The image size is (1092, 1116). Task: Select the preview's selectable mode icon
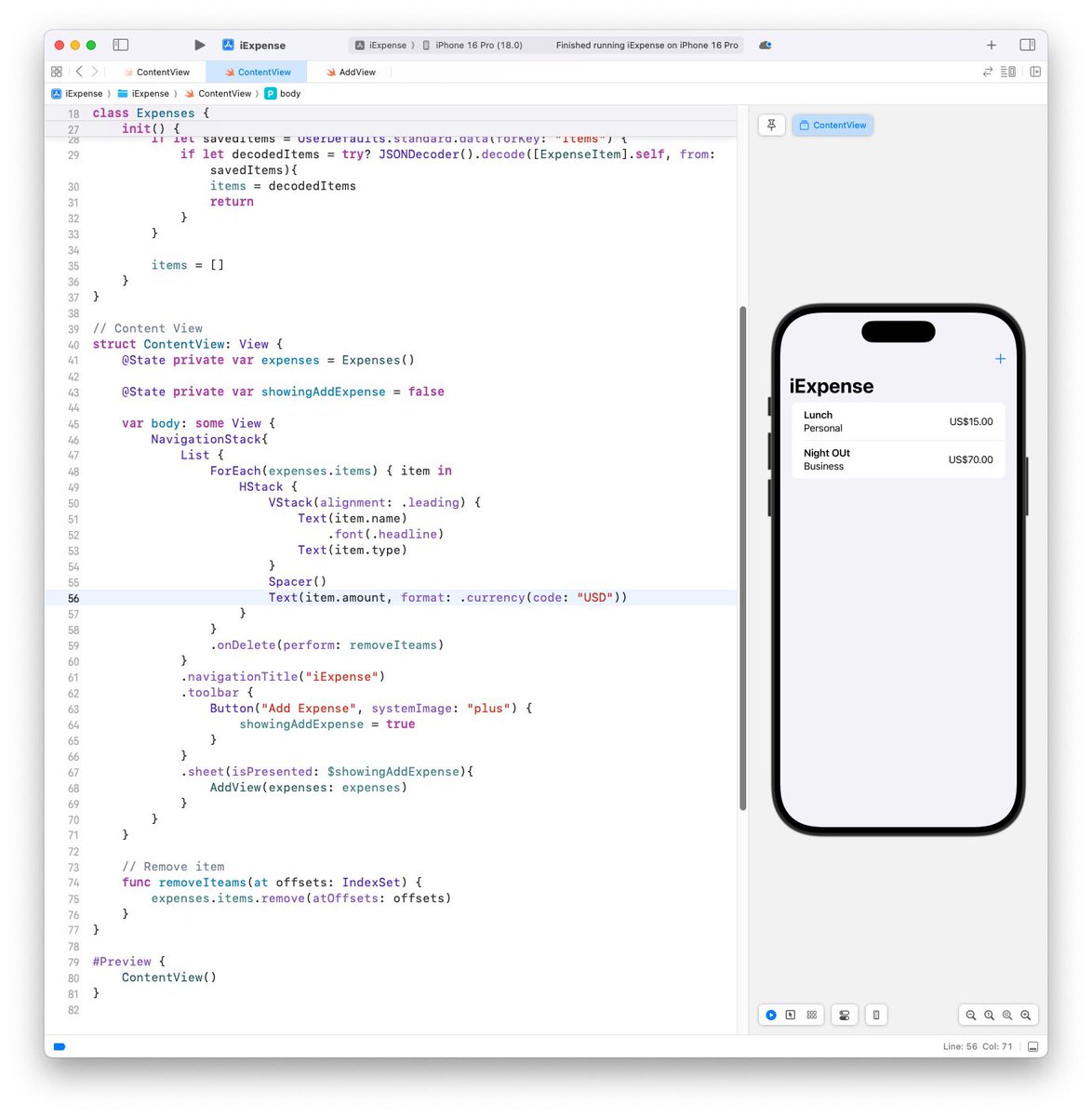(x=790, y=1015)
